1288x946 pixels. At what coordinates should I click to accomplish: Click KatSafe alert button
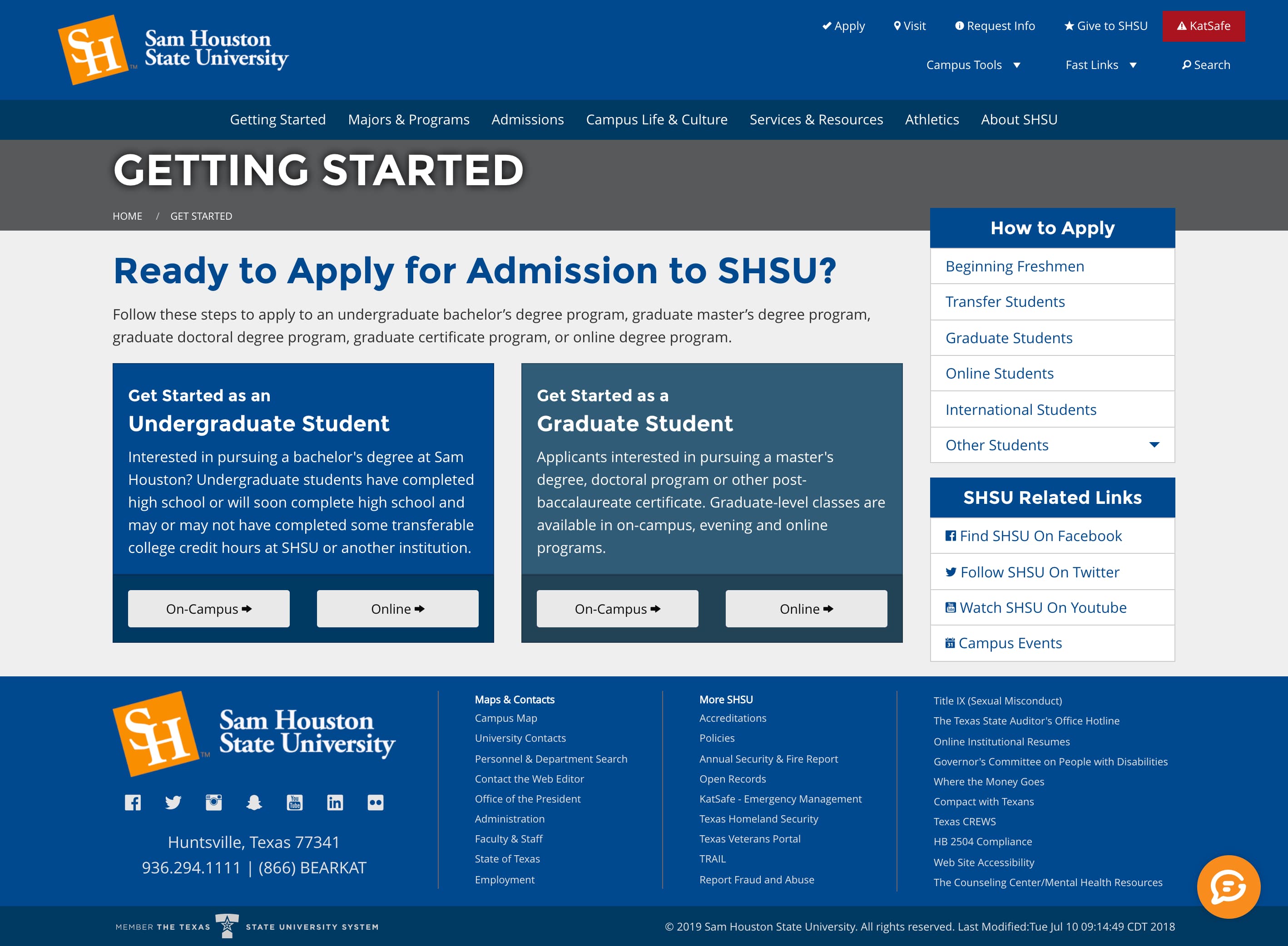click(x=1204, y=26)
